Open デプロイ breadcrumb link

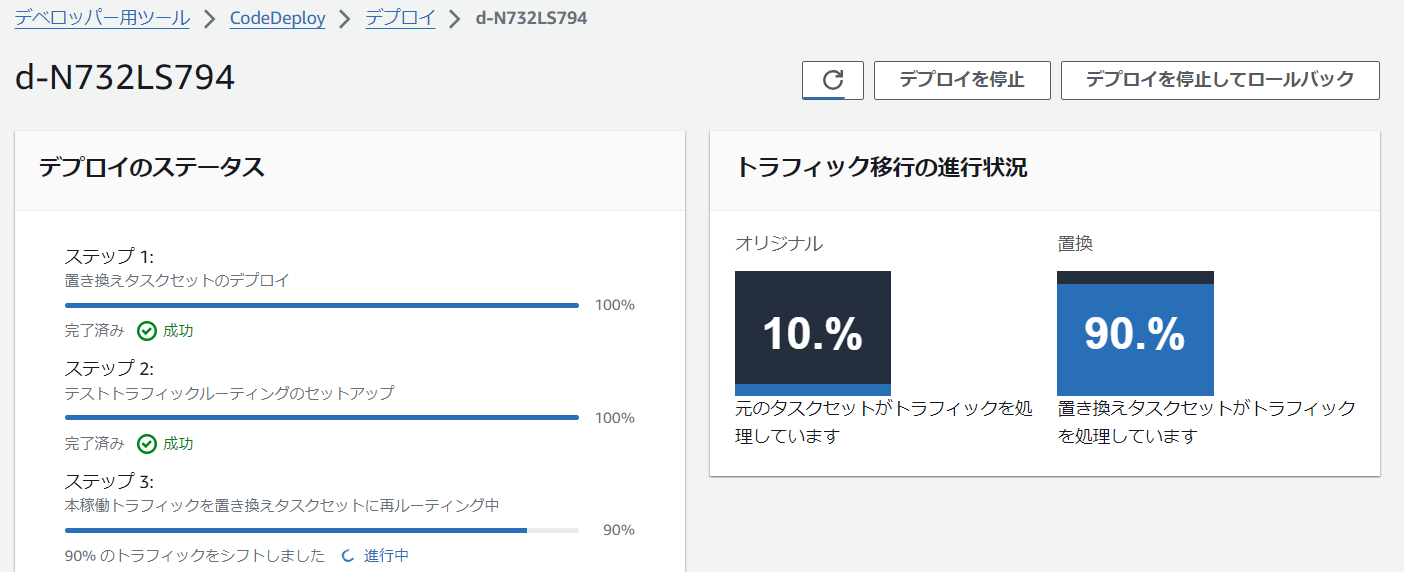[x=400, y=18]
